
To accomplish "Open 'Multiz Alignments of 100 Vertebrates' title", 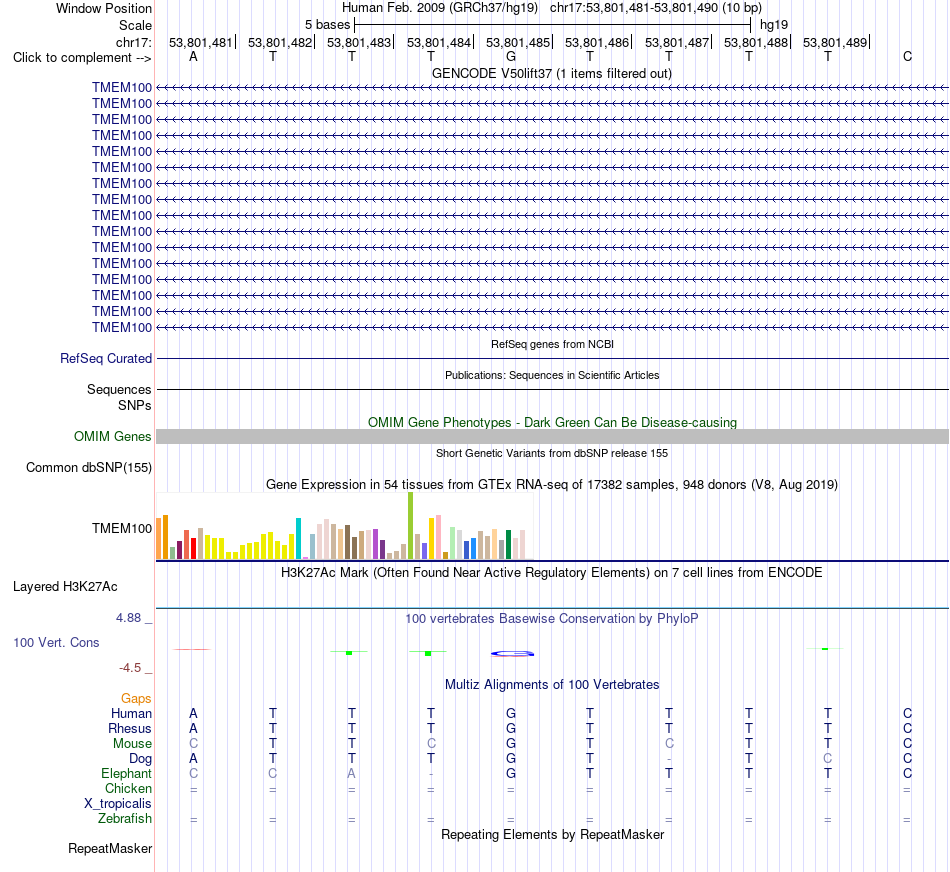I will [x=552, y=685].
